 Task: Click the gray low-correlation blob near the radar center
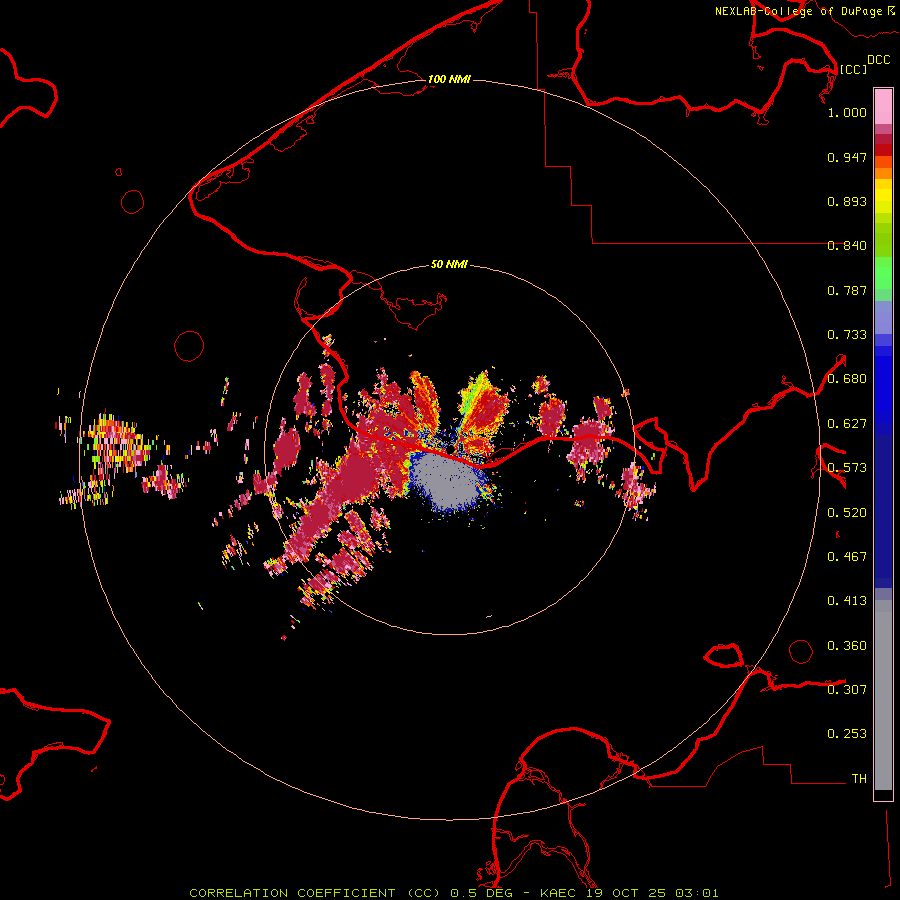pos(449,479)
